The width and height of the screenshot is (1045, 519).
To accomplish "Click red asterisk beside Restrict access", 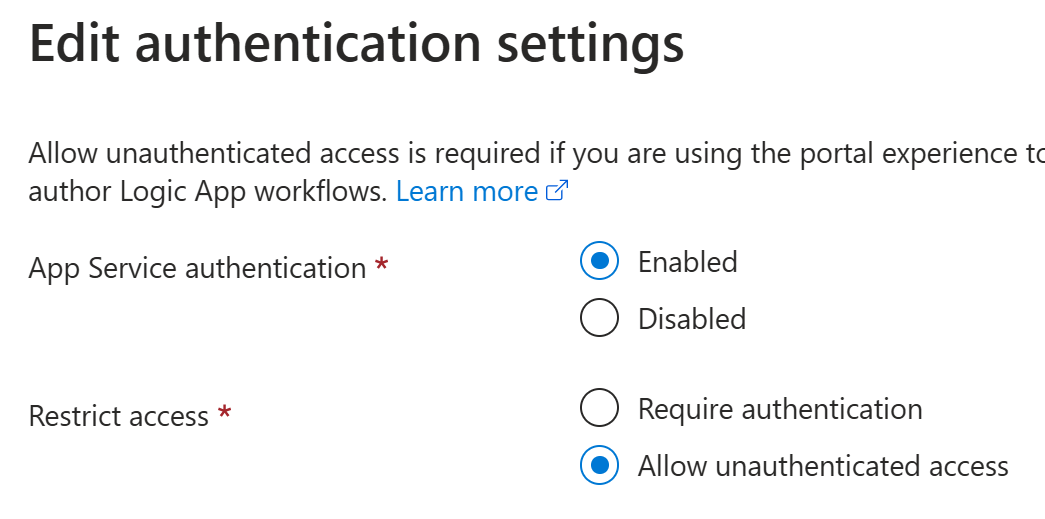I will [225, 412].
